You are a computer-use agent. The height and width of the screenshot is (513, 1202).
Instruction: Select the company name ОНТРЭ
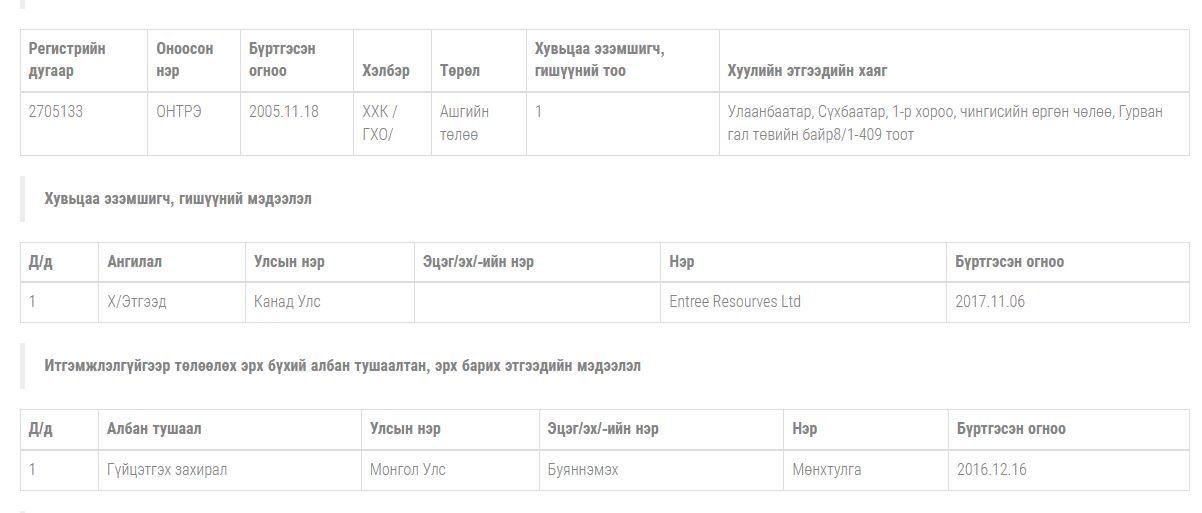(x=178, y=112)
